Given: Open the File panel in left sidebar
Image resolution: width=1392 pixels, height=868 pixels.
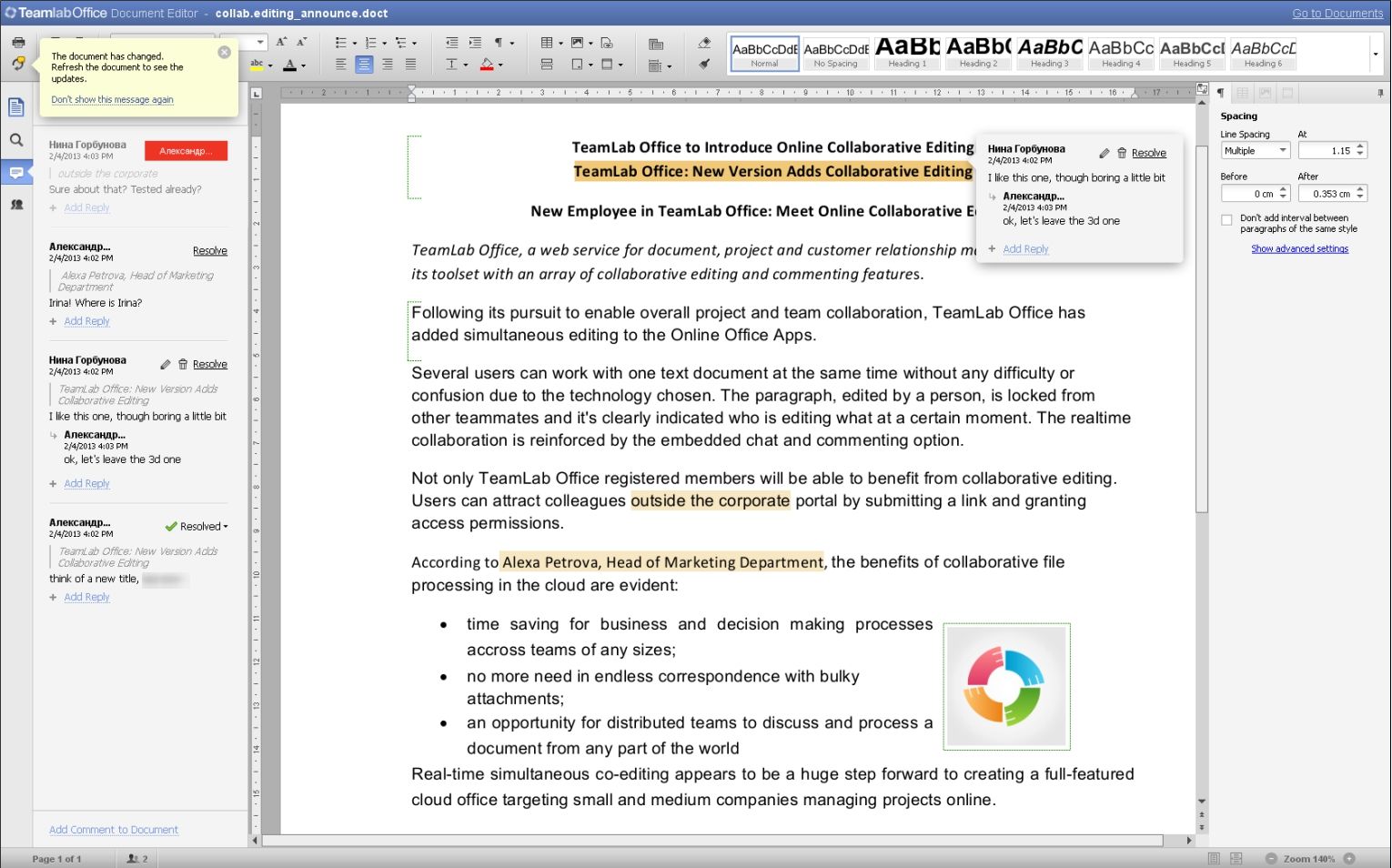Looking at the screenshot, I should [x=16, y=107].
